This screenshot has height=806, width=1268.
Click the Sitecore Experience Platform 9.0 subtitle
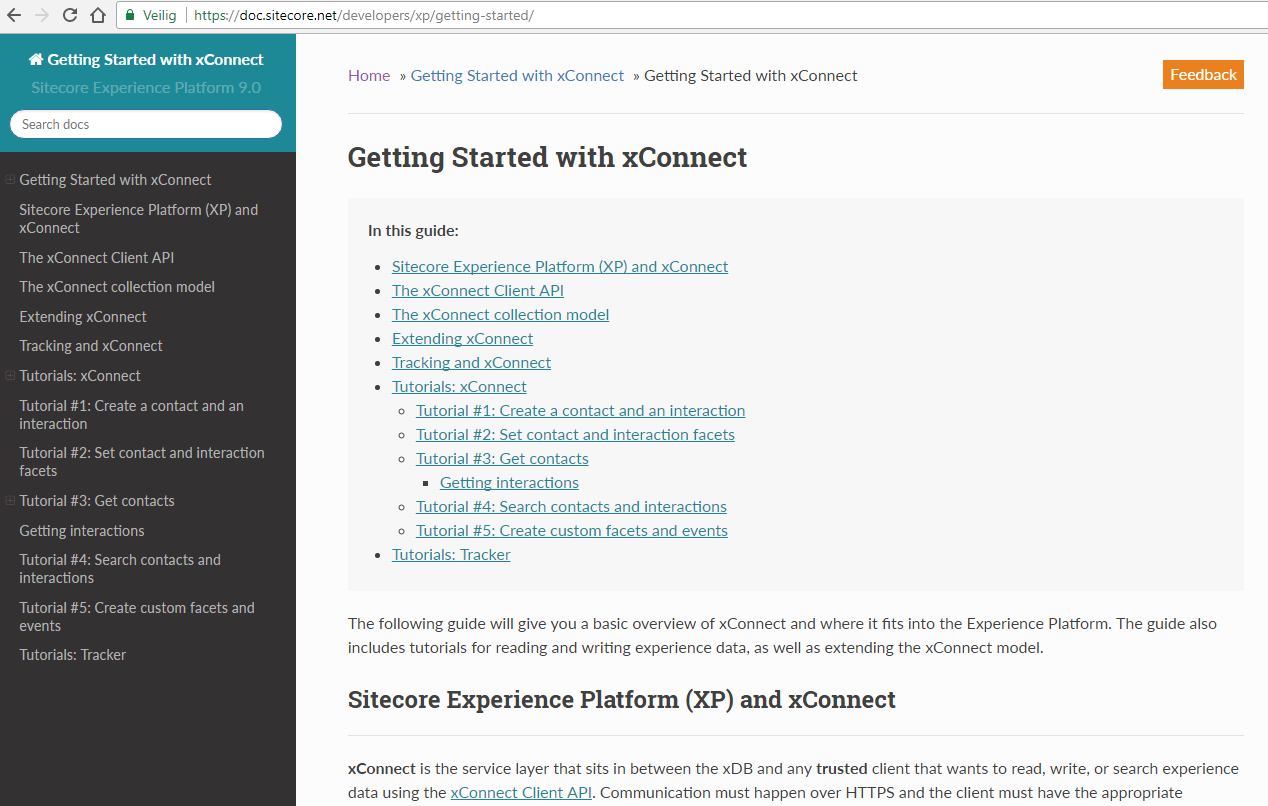pyautogui.click(x=146, y=87)
